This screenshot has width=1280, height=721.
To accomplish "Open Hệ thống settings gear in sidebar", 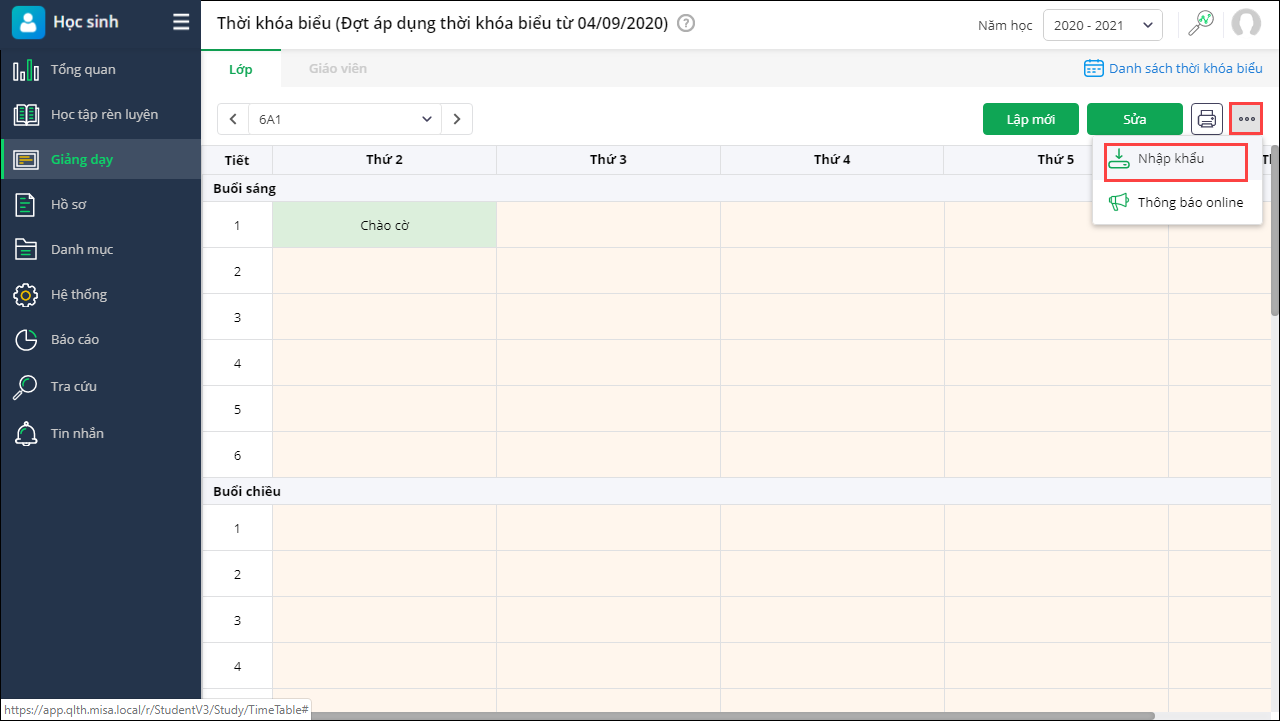I will (x=26, y=295).
